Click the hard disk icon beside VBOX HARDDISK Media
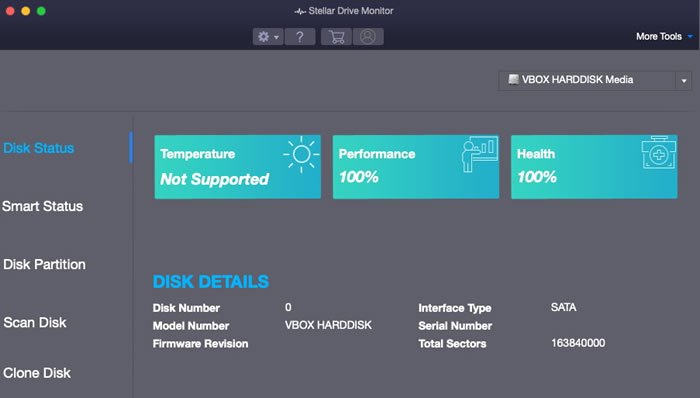This screenshot has height=398, width=700. [513, 79]
